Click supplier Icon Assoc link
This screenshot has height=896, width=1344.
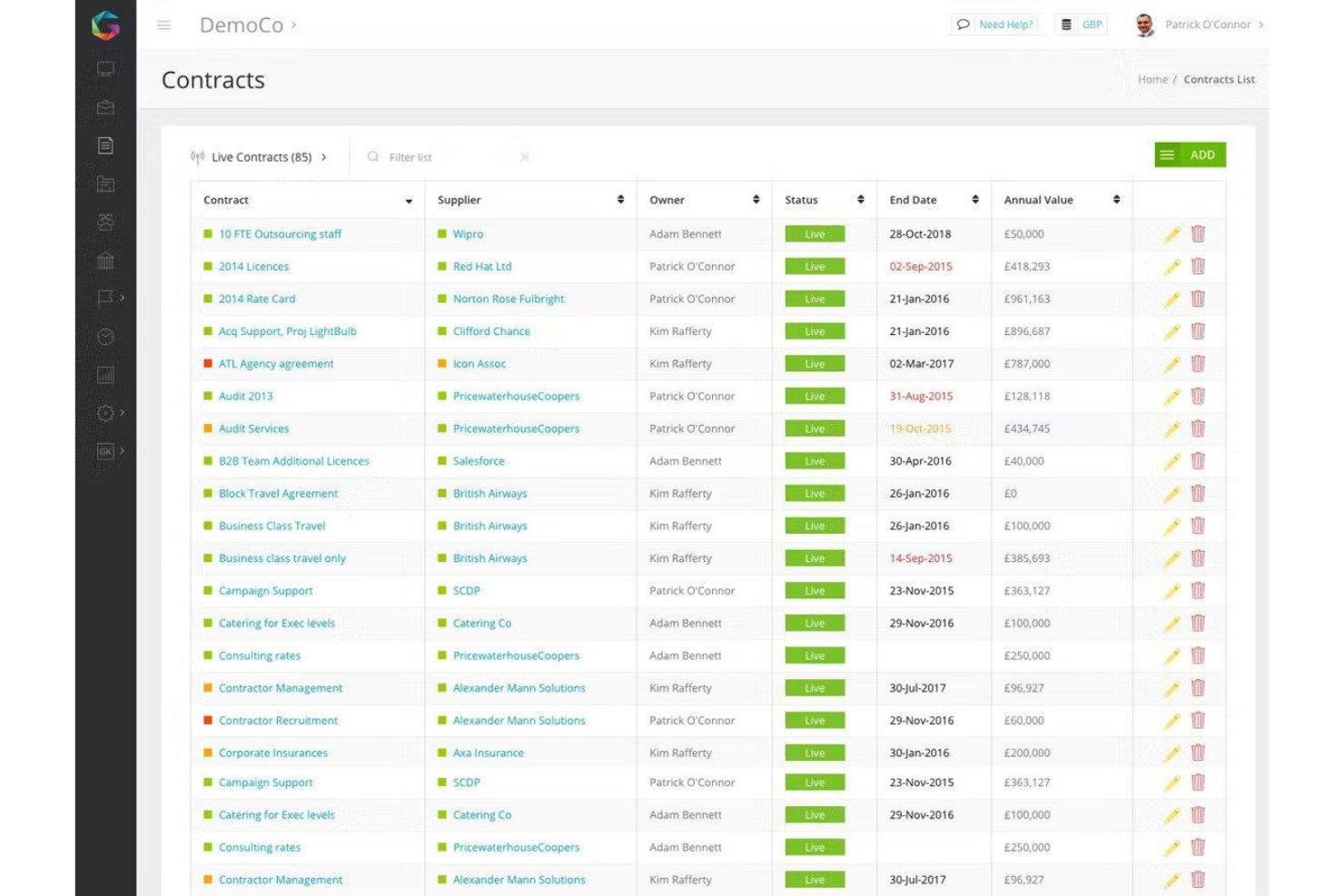(x=479, y=364)
